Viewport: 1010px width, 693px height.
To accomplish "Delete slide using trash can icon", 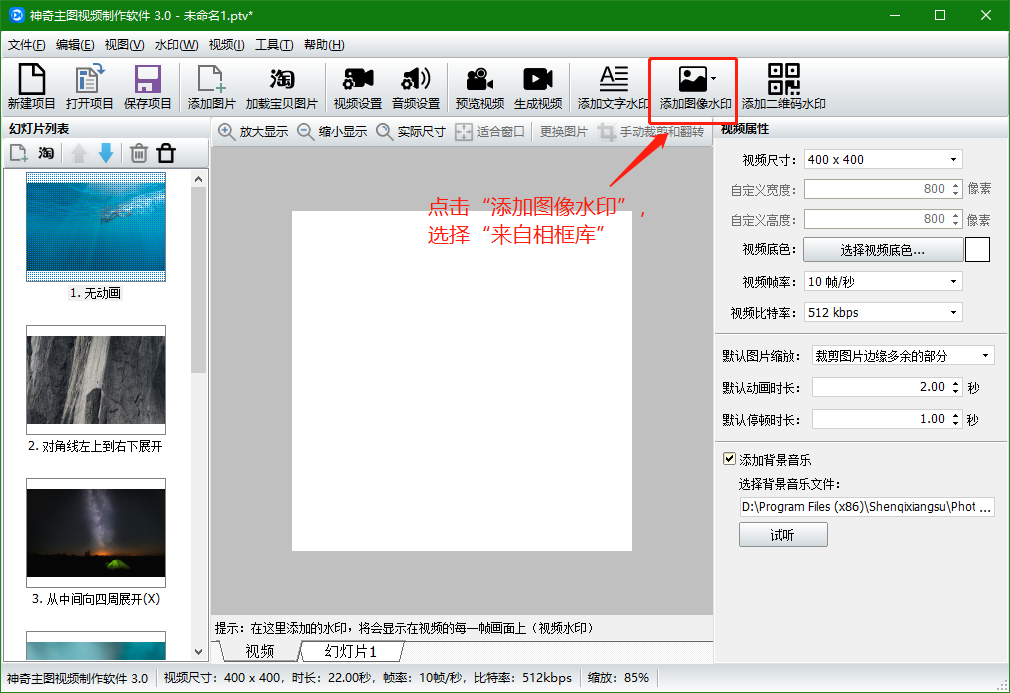I will pos(139,153).
